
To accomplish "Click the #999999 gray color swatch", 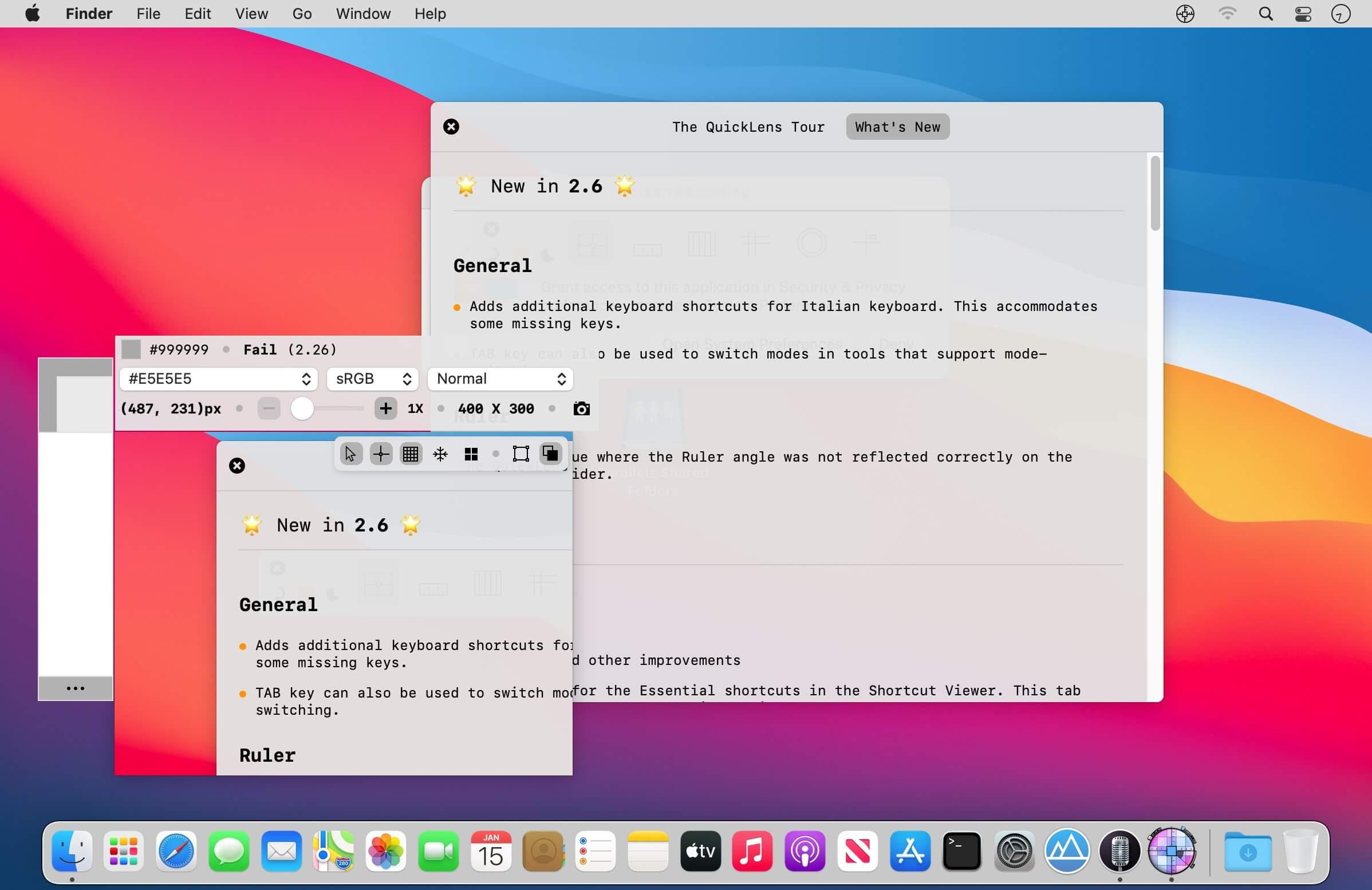I will click(131, 349).
